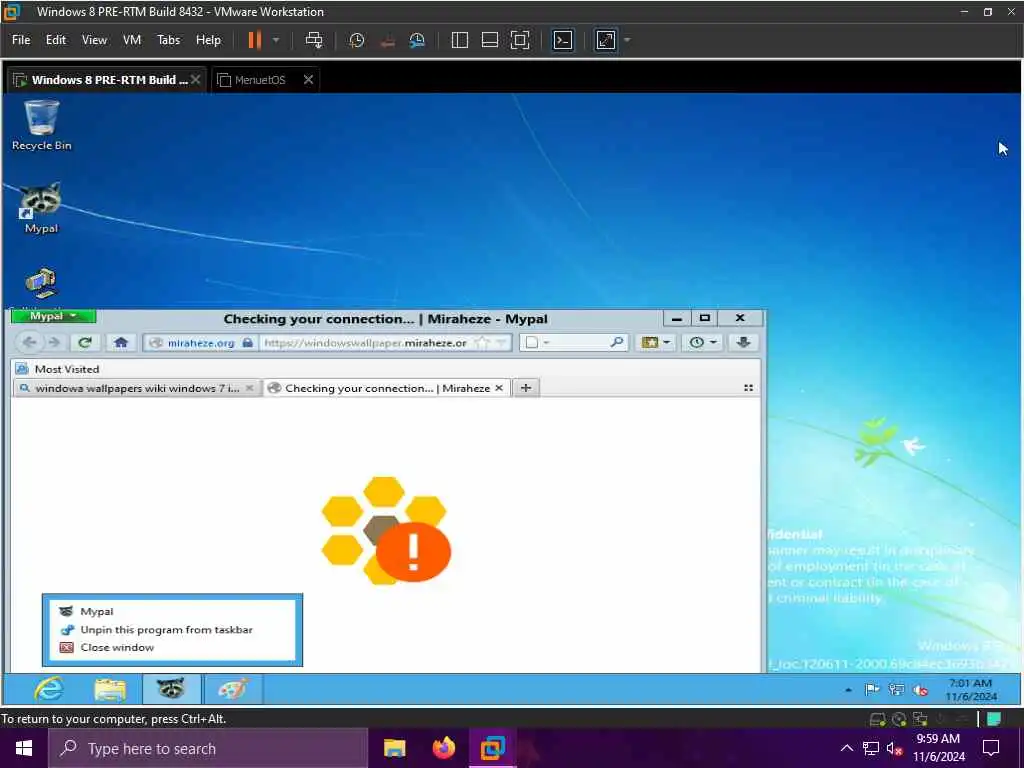This screenshot has height=768, width=1024.
Task: Expand the URL history dropdown arrow
Action: tap(502, 343)
